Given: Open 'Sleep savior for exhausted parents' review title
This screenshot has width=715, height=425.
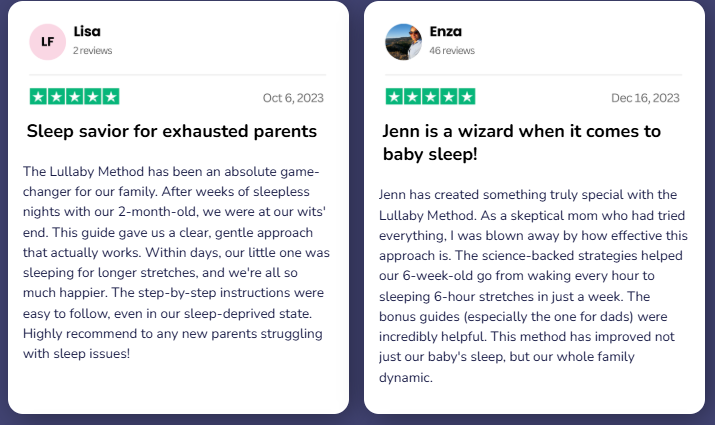Looking at the screenshot, I should (x=172, y=131).
